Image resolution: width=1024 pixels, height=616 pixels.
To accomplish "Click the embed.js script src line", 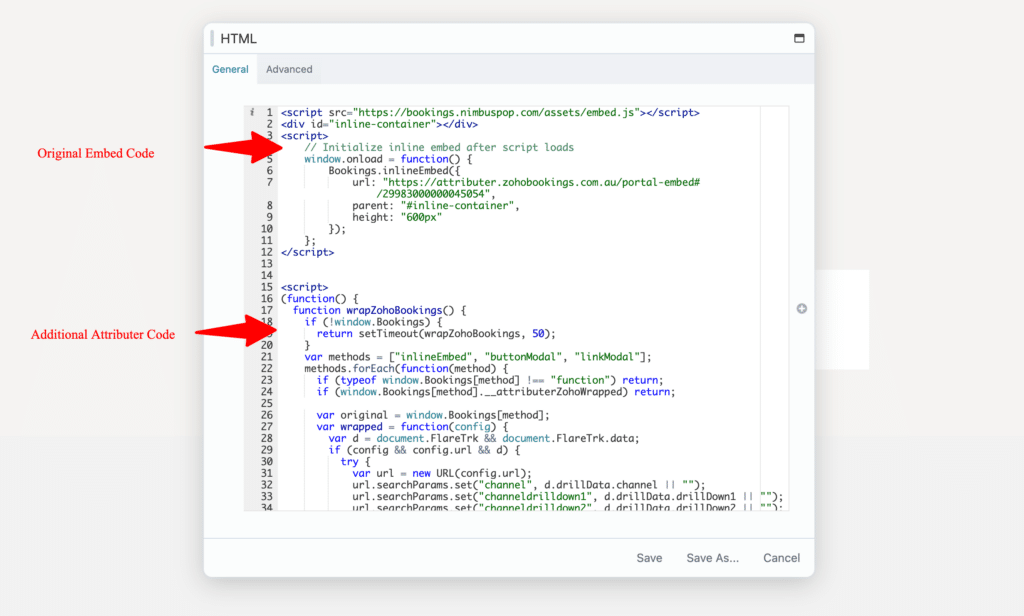I will coord(490,112).
